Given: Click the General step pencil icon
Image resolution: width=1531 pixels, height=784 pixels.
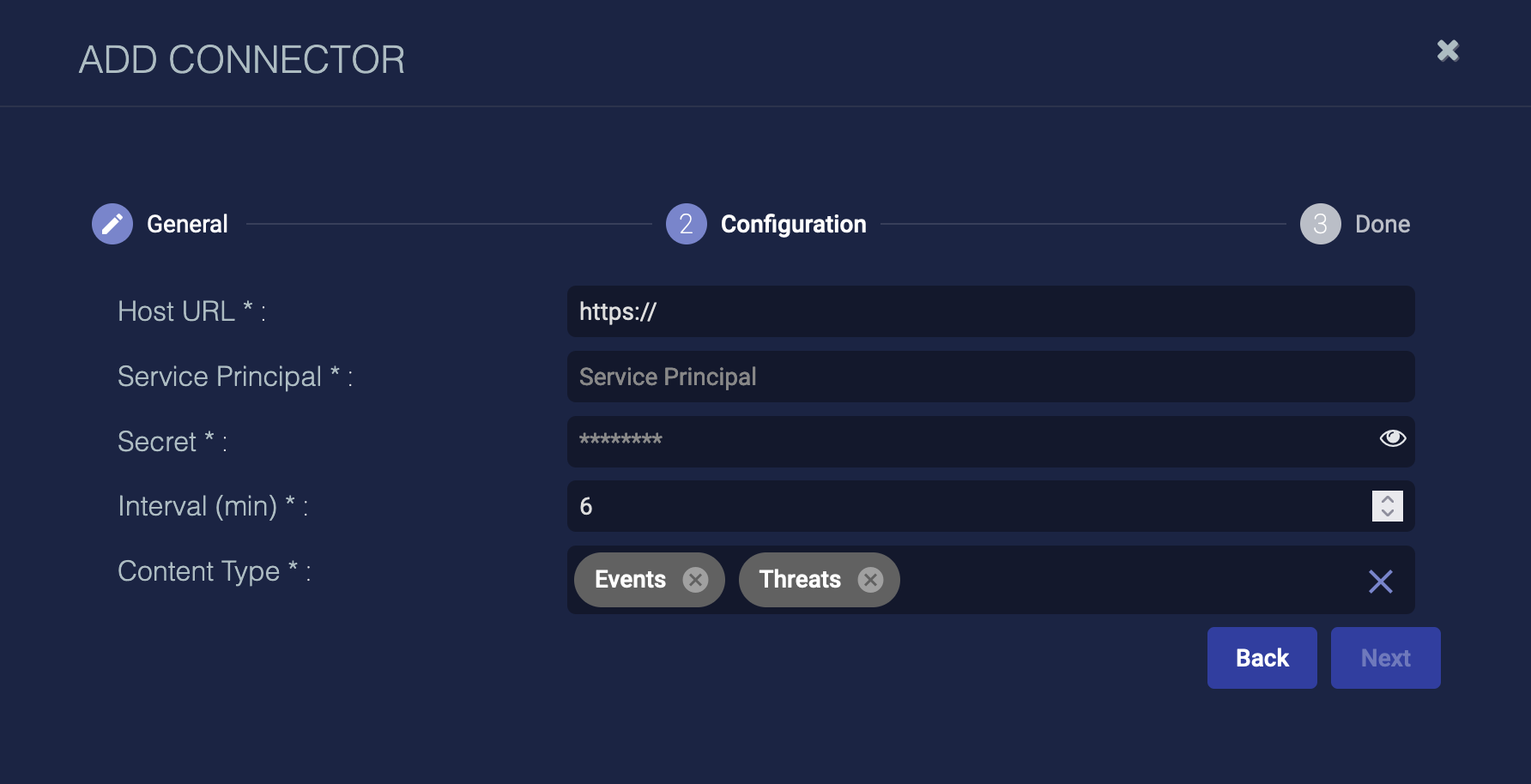Looking at the screenshot, I should point(112,224).
